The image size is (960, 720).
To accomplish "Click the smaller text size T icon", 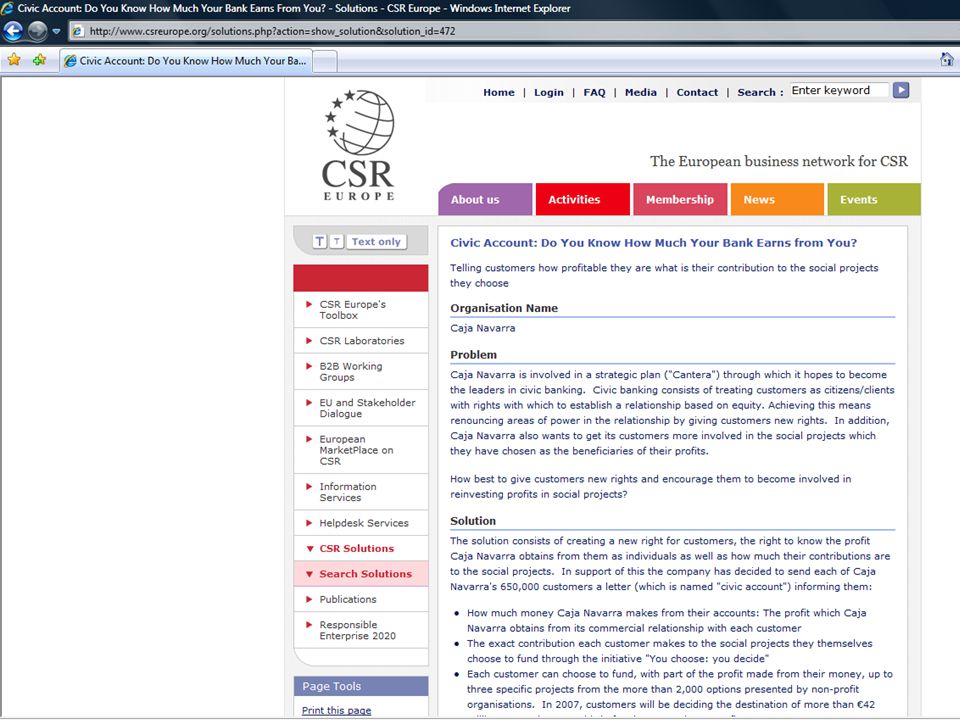I will click(337, 241).
